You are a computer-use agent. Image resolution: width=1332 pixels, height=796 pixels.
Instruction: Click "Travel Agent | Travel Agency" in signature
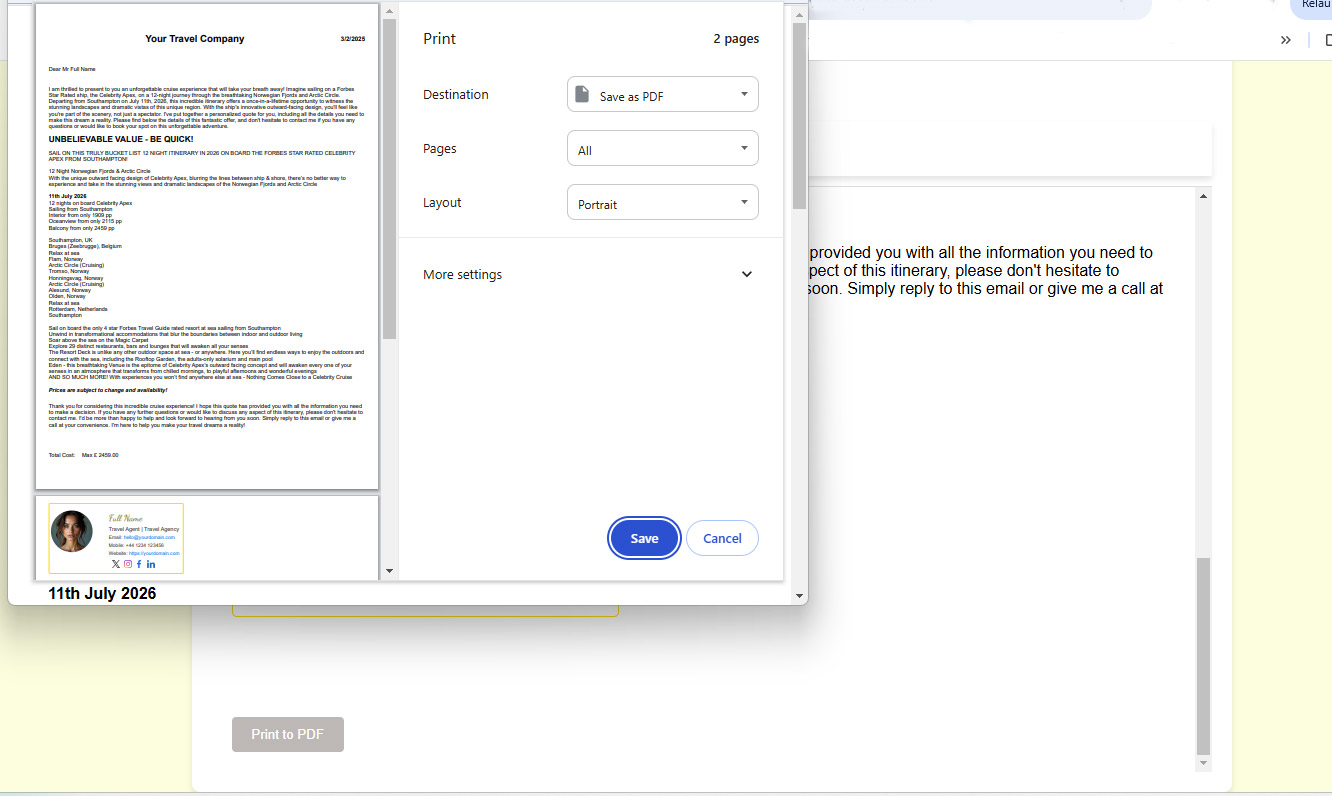(144, 529)
